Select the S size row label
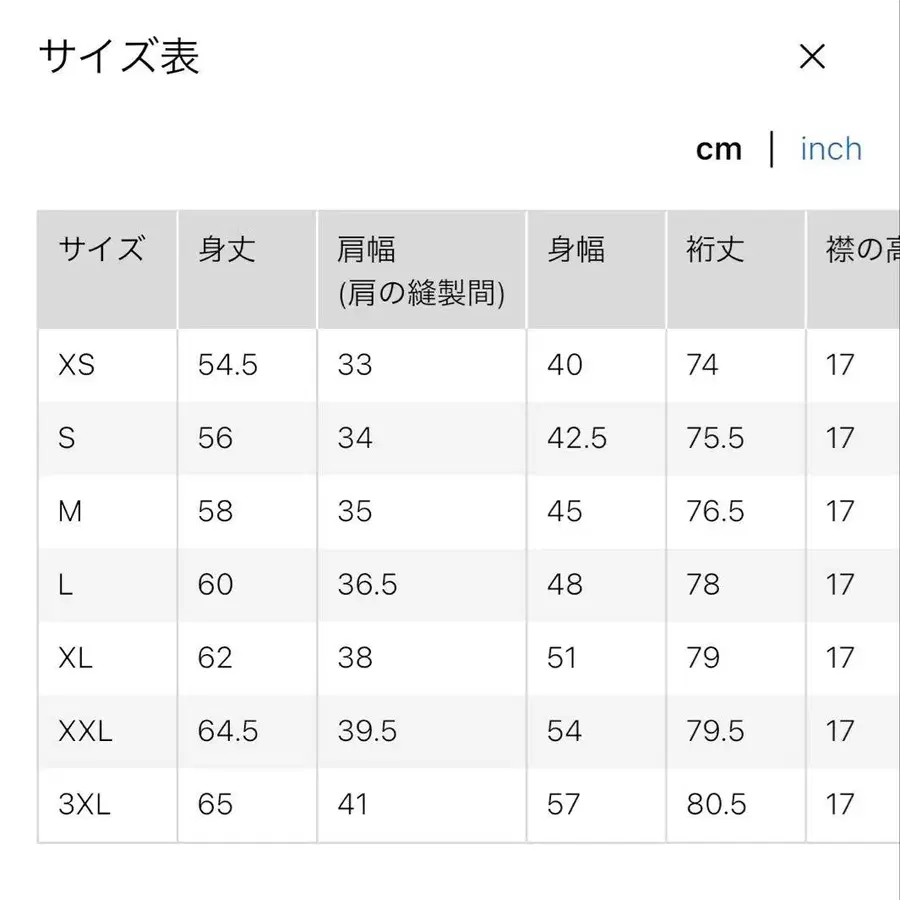 [x=66, y=438]
